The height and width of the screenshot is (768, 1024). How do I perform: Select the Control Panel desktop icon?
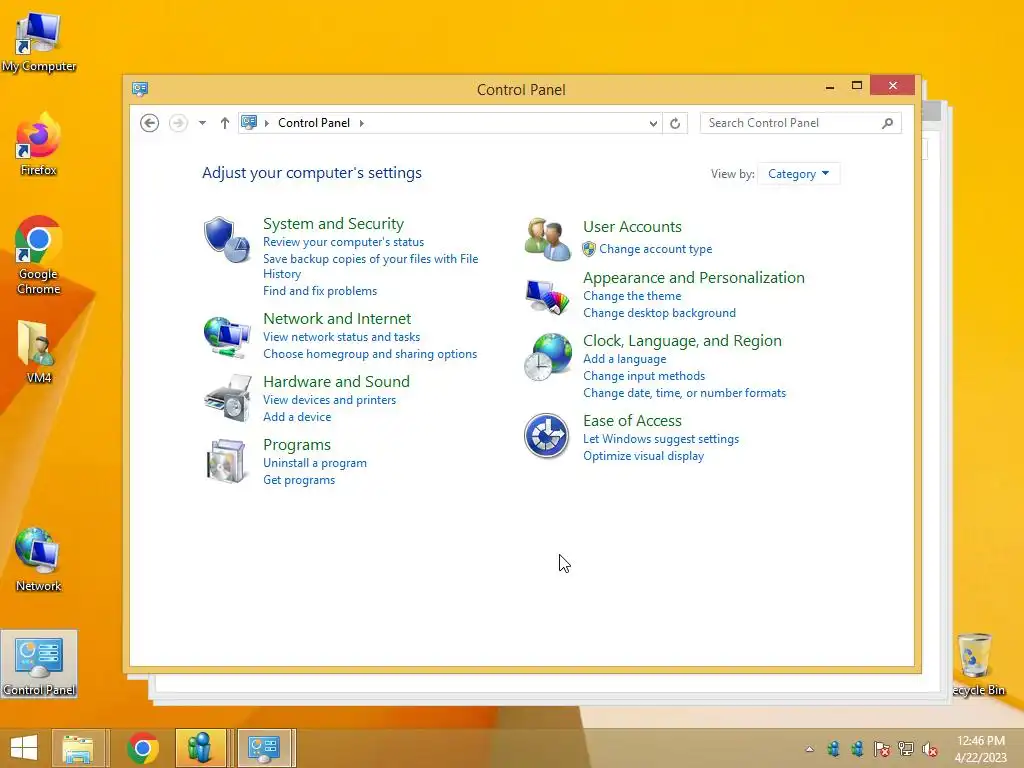pyautogui.click(x=39, y=664)
